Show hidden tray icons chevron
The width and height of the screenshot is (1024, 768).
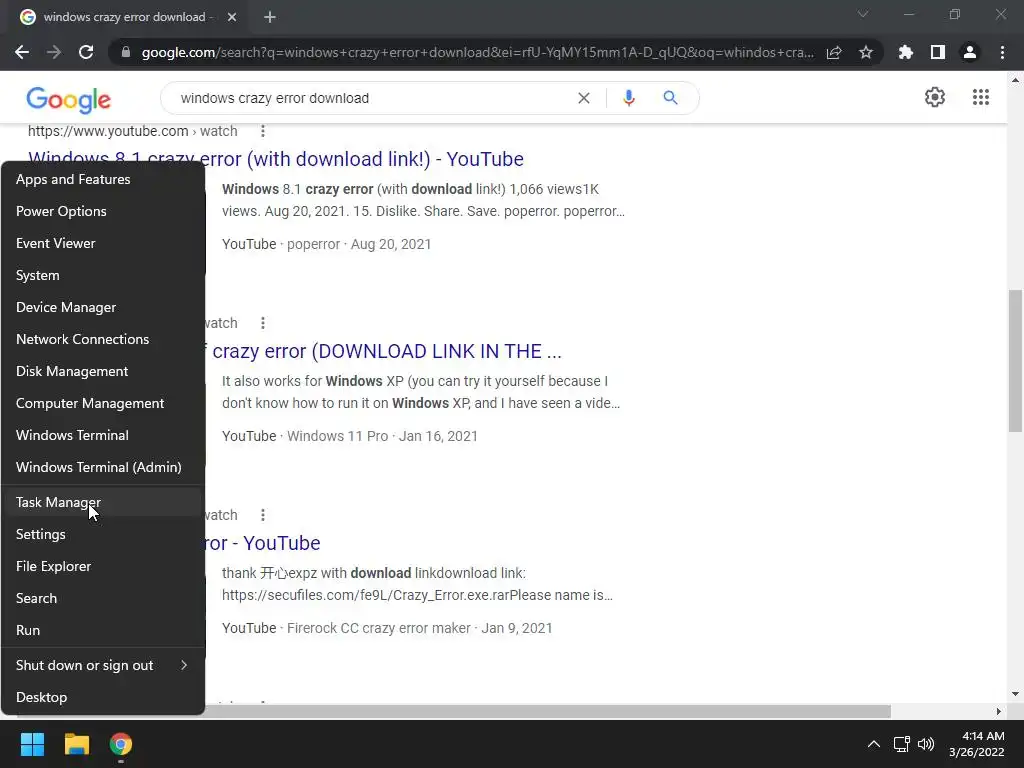(873, 744)
